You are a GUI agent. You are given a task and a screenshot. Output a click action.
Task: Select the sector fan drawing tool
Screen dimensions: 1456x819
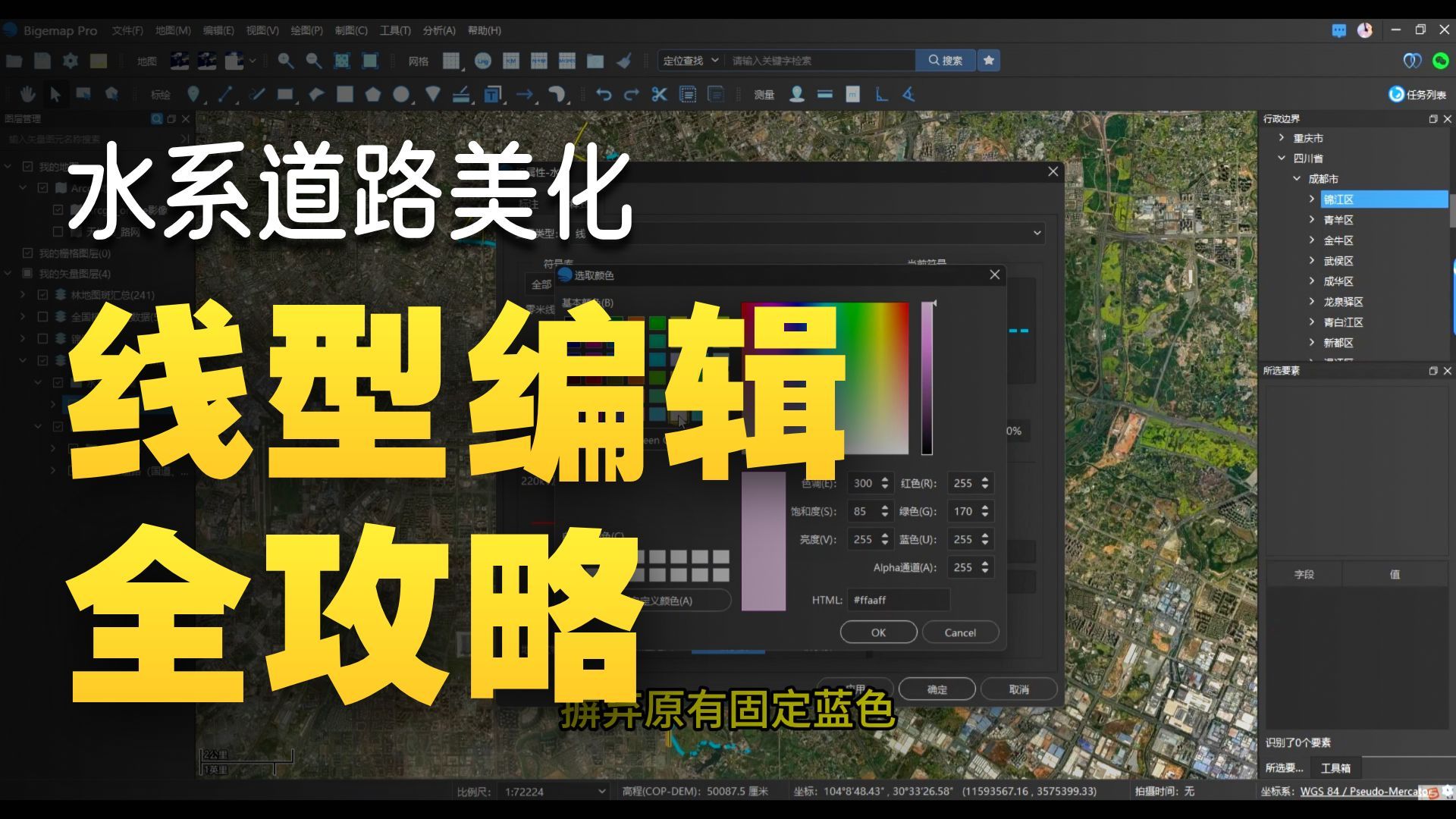tap(433, 94)
